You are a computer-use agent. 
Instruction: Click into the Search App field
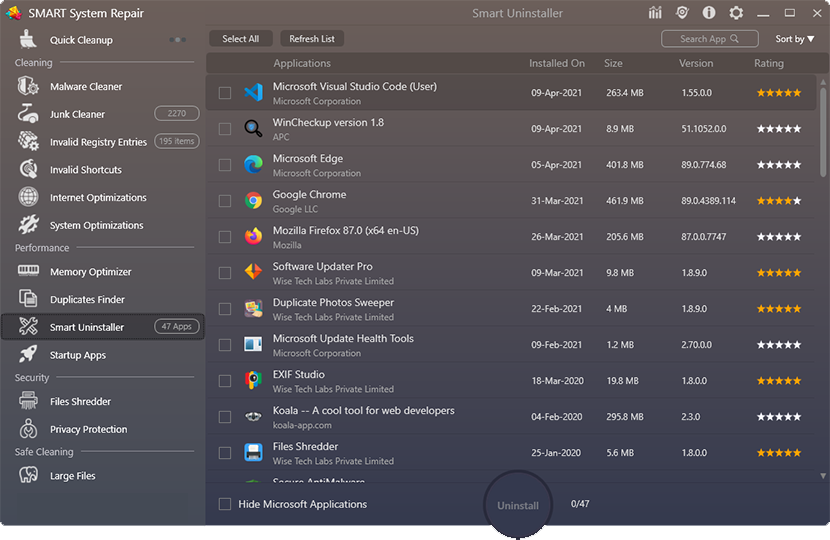(x=709, y=39)
